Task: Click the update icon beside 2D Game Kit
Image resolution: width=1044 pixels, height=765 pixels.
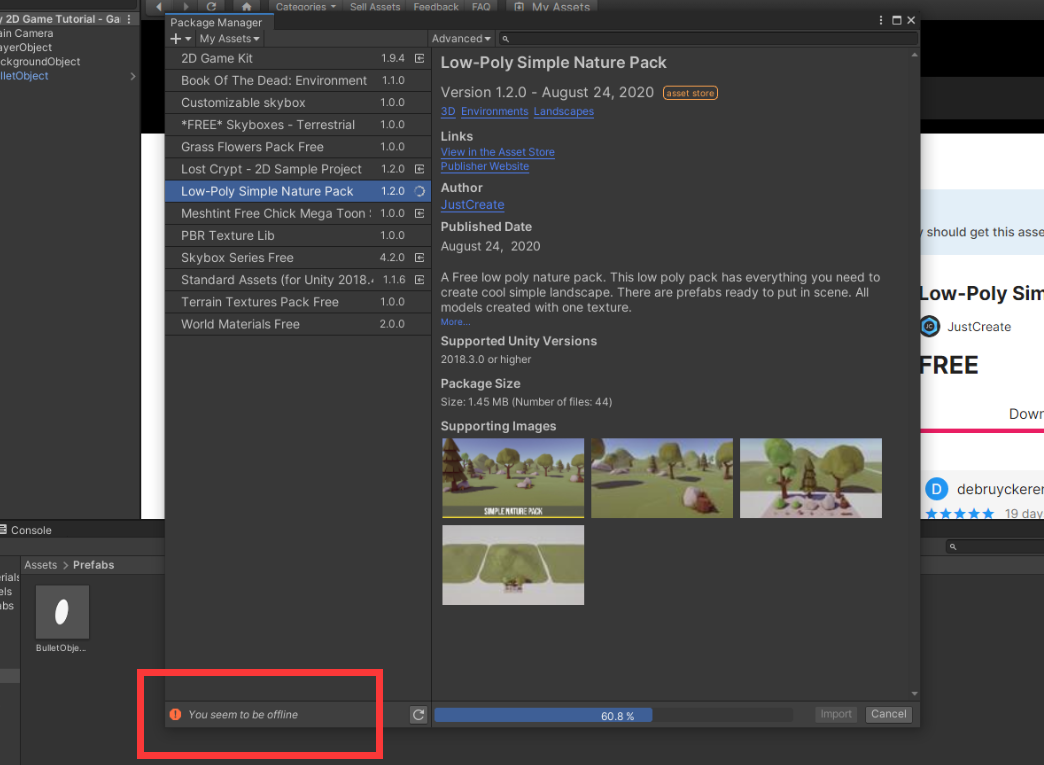Action: 419,58
